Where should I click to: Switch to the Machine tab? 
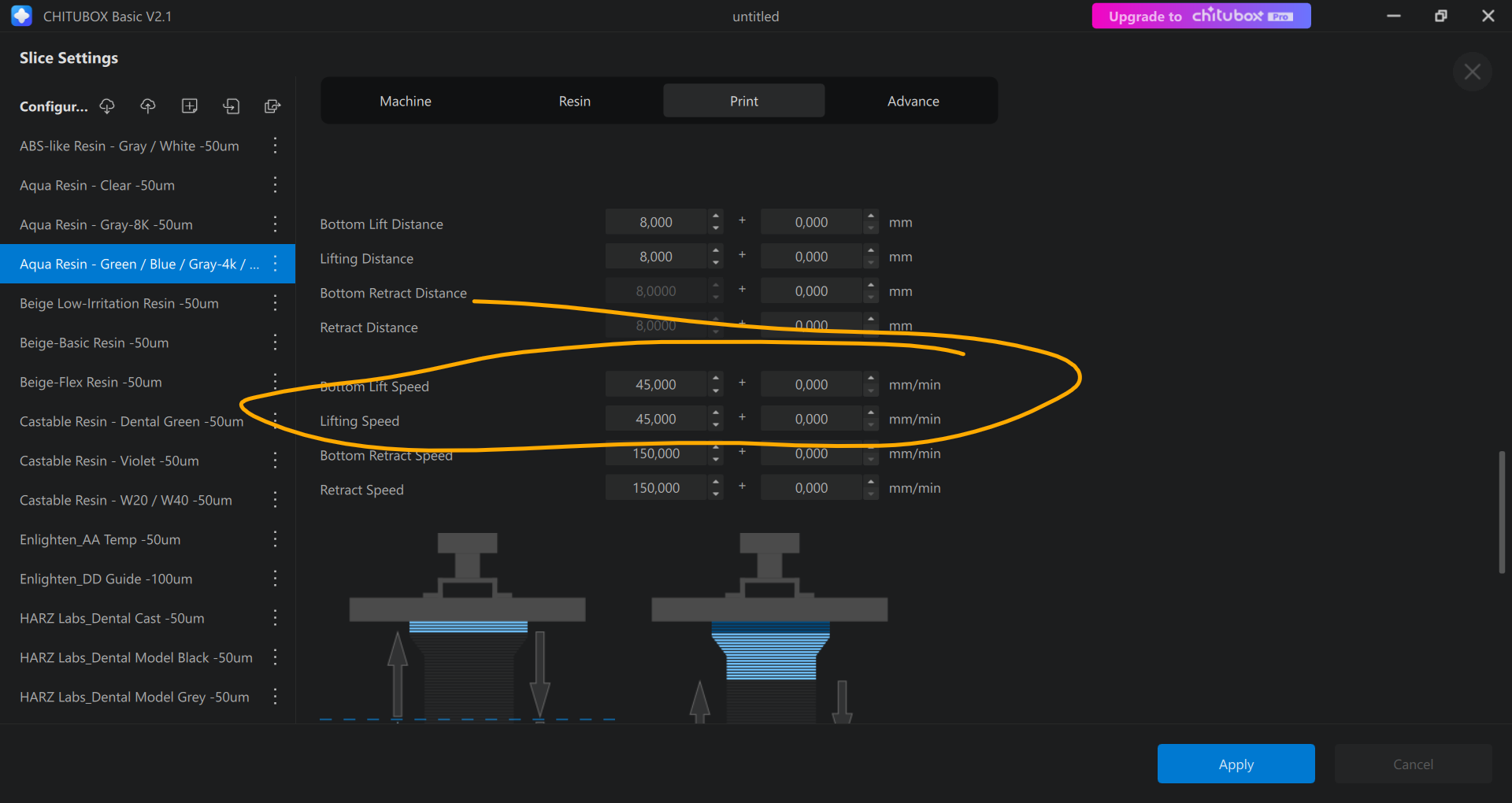coord(406,101)
